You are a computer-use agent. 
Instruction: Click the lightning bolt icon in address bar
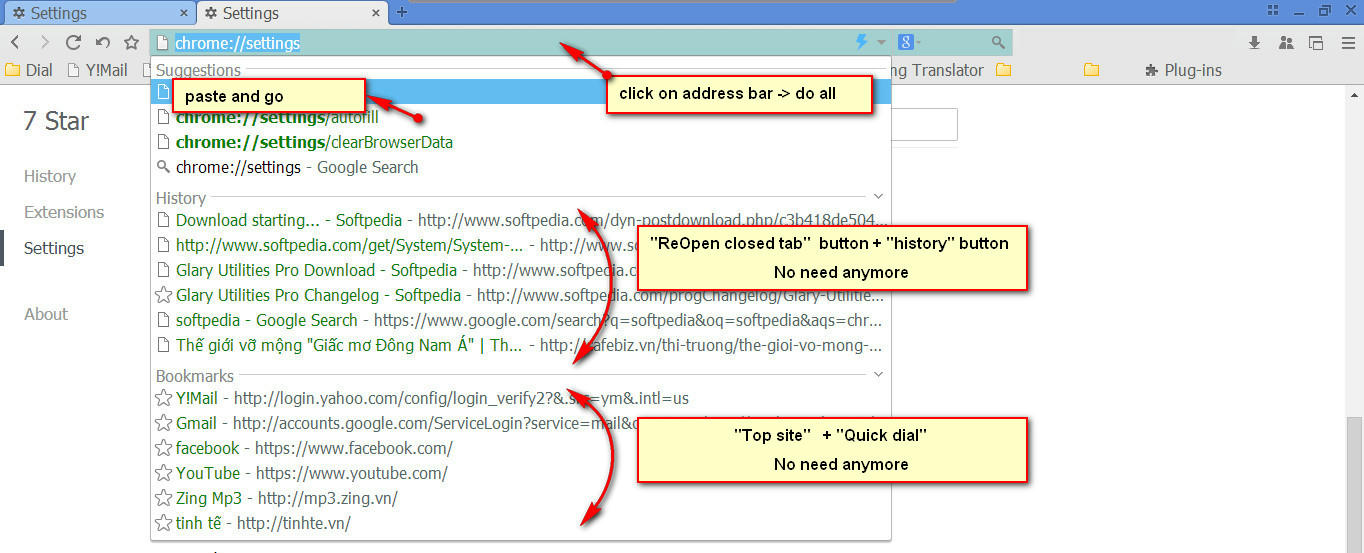click(x=861, y=42)
